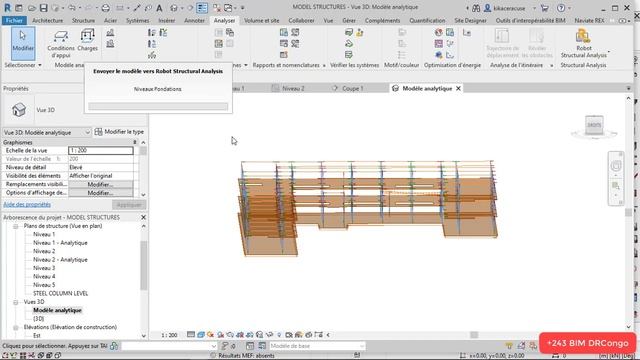Open the Naviate REX ribbon tab

[589, 20]
